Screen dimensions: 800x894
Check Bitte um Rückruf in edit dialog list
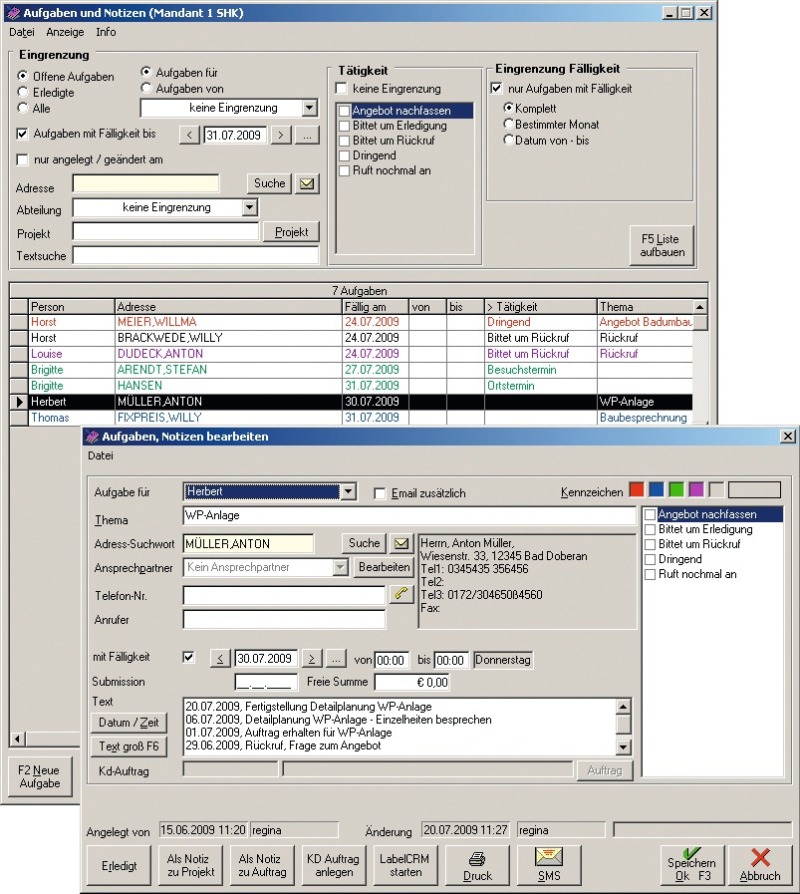[x=650, y=544]
